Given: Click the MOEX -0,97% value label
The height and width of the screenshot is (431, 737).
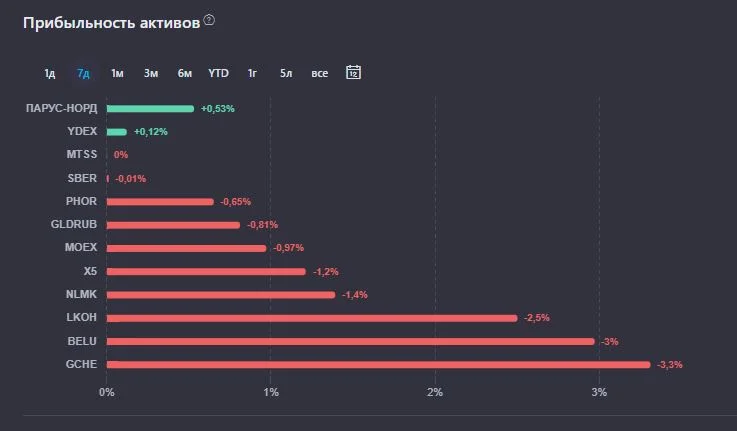Looking at the screenshot, I should click(x=289, y=248).
